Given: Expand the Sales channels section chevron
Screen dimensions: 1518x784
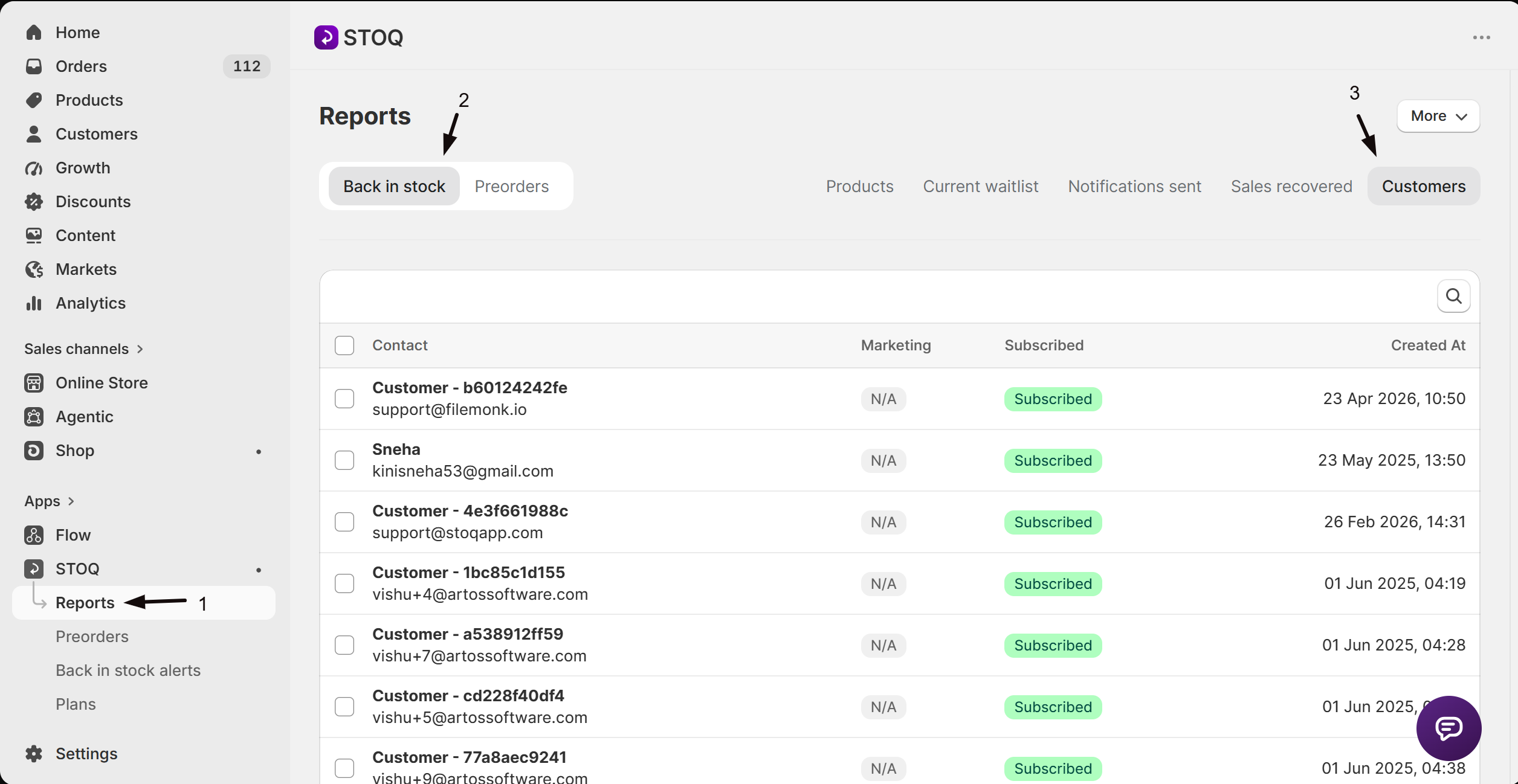Looking at the screenshot, I should tap(140, 349).
